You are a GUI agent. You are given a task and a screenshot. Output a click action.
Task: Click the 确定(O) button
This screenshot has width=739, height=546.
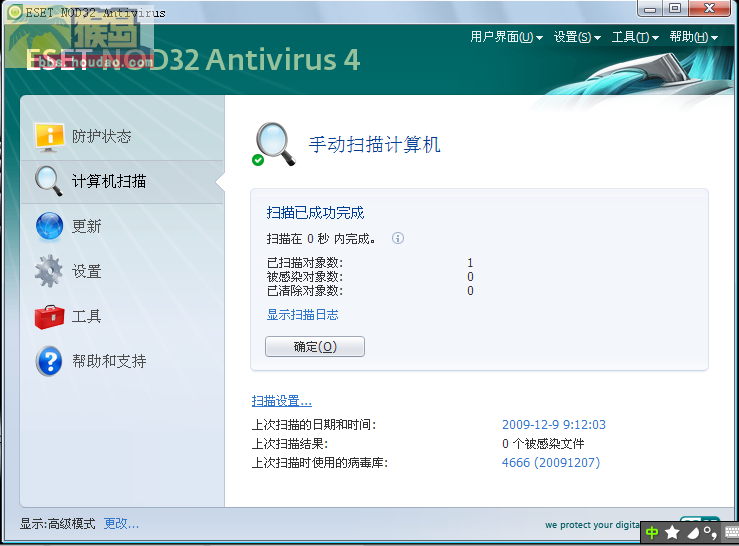(315, 347)
